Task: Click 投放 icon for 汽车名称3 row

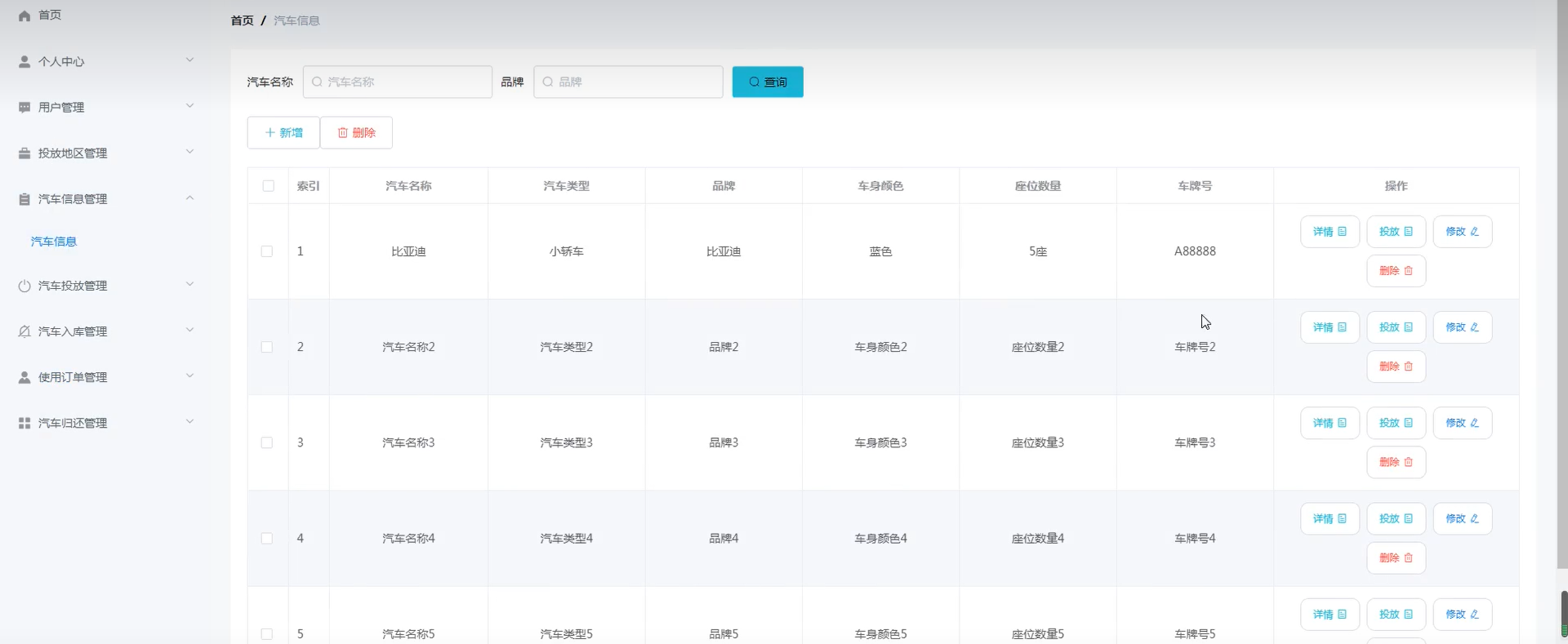Action: point(1408,423)
